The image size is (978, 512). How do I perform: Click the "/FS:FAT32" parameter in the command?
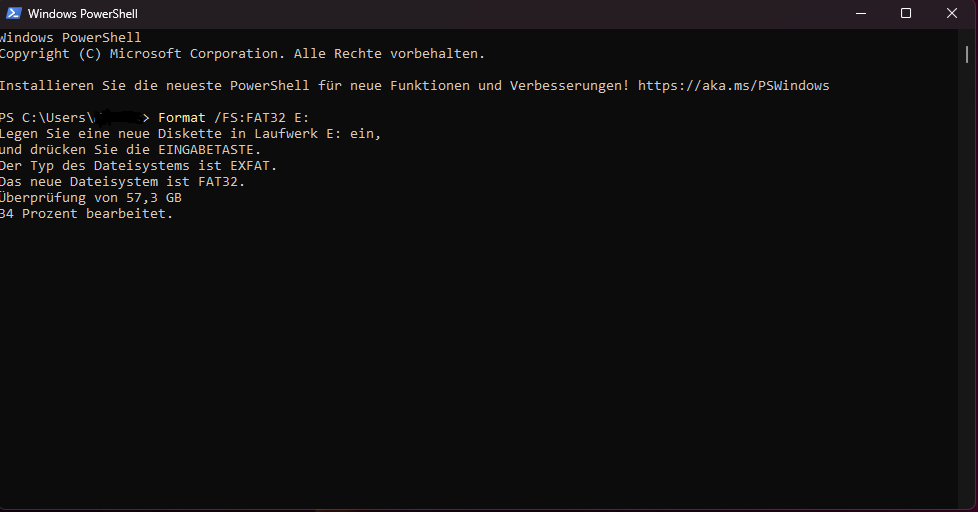click(x=249, y=118)
